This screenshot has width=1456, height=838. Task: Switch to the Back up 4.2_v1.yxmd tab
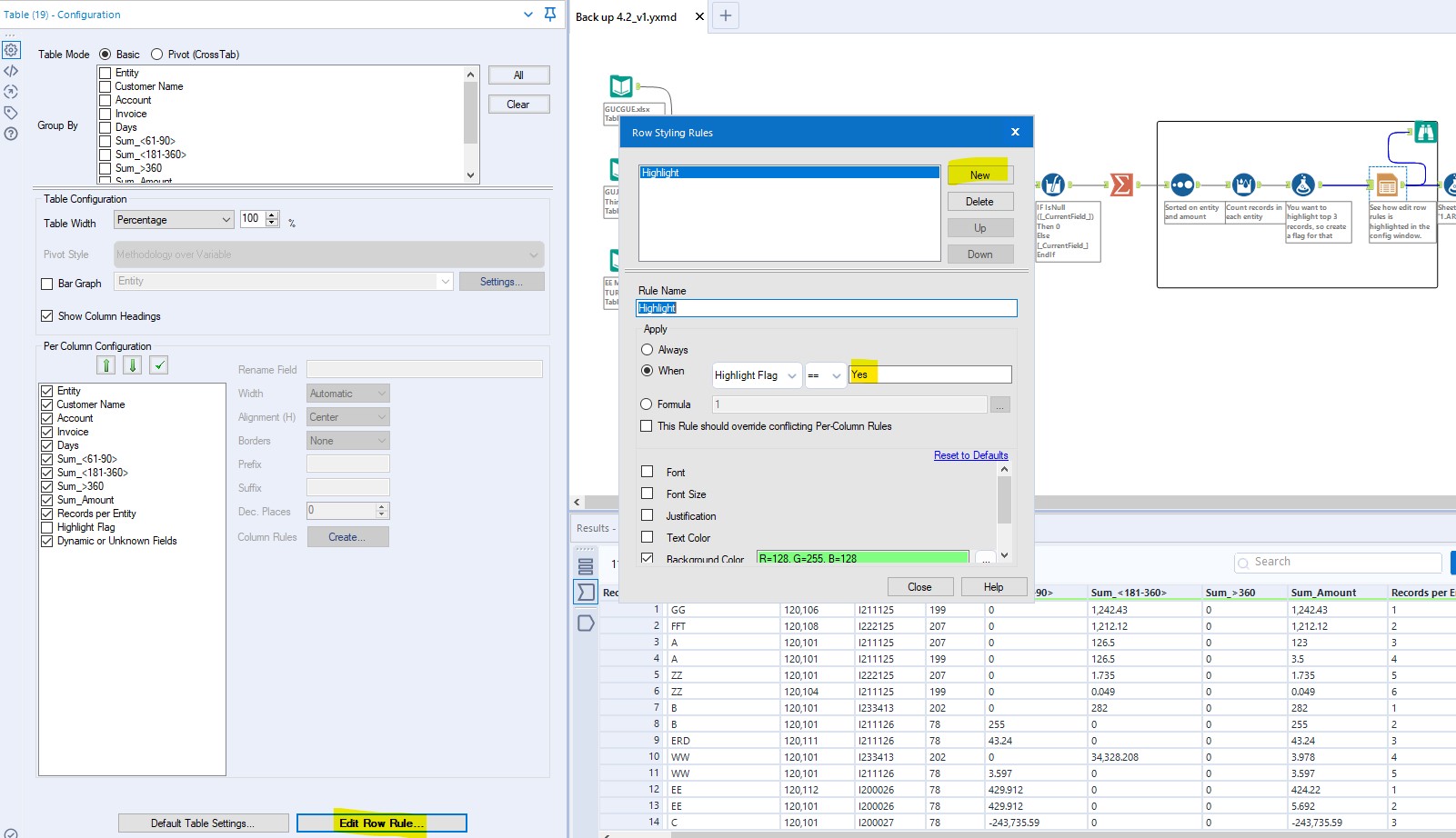(627, 17)
